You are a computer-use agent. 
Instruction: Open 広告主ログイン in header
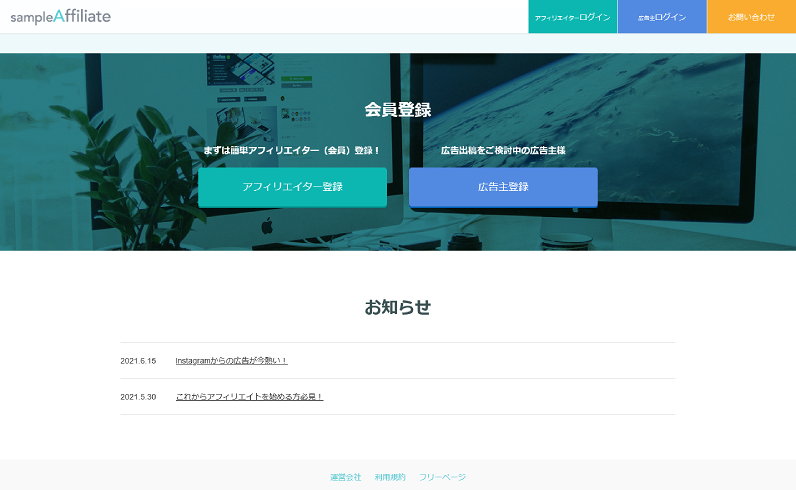(662, 17)
